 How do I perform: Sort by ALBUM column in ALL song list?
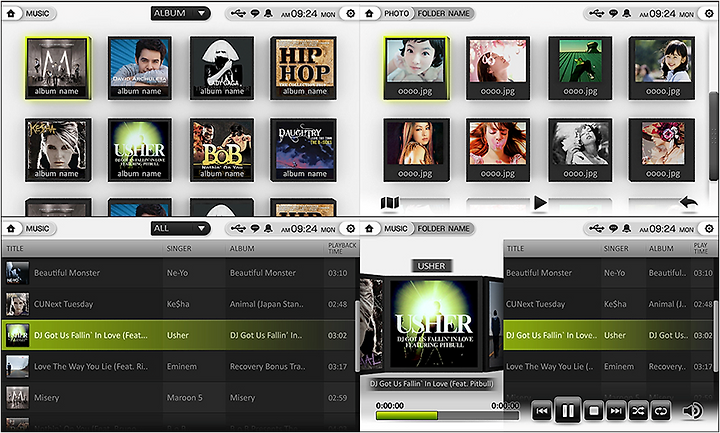[242, 248]
